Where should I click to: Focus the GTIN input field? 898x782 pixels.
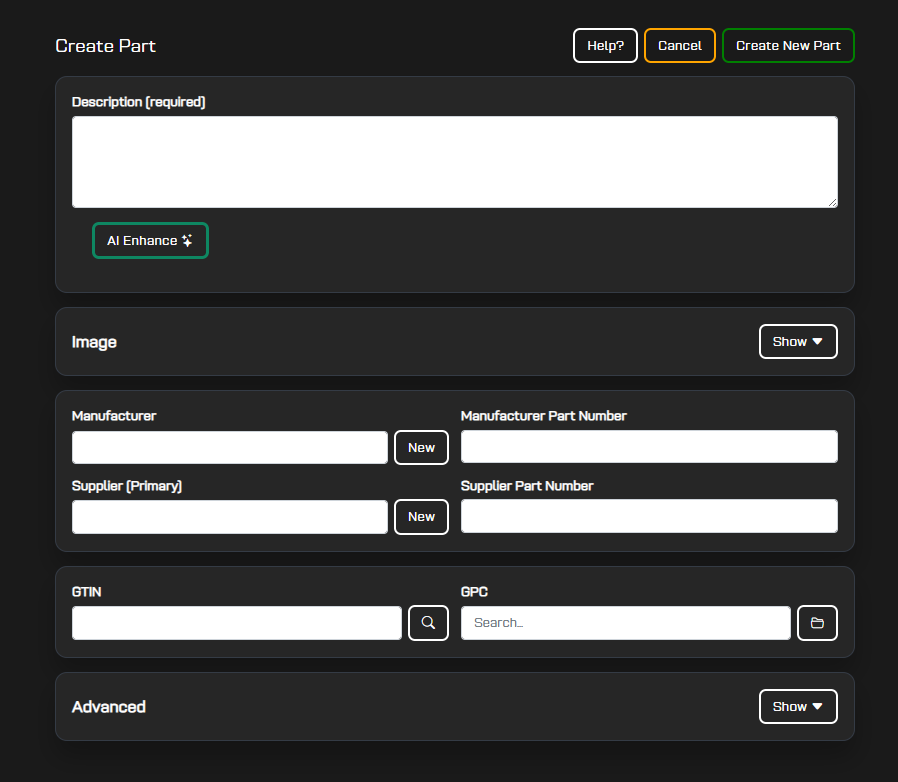pos(237,623)
